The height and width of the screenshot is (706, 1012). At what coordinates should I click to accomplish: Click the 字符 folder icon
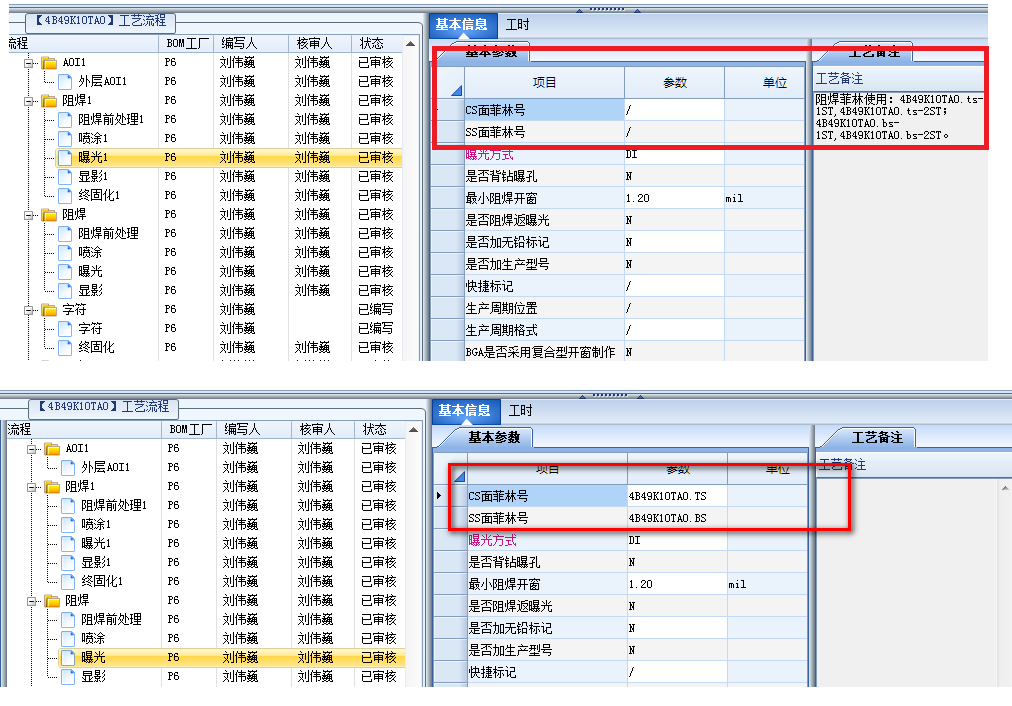pyautogui.click(x=49, y=310)
